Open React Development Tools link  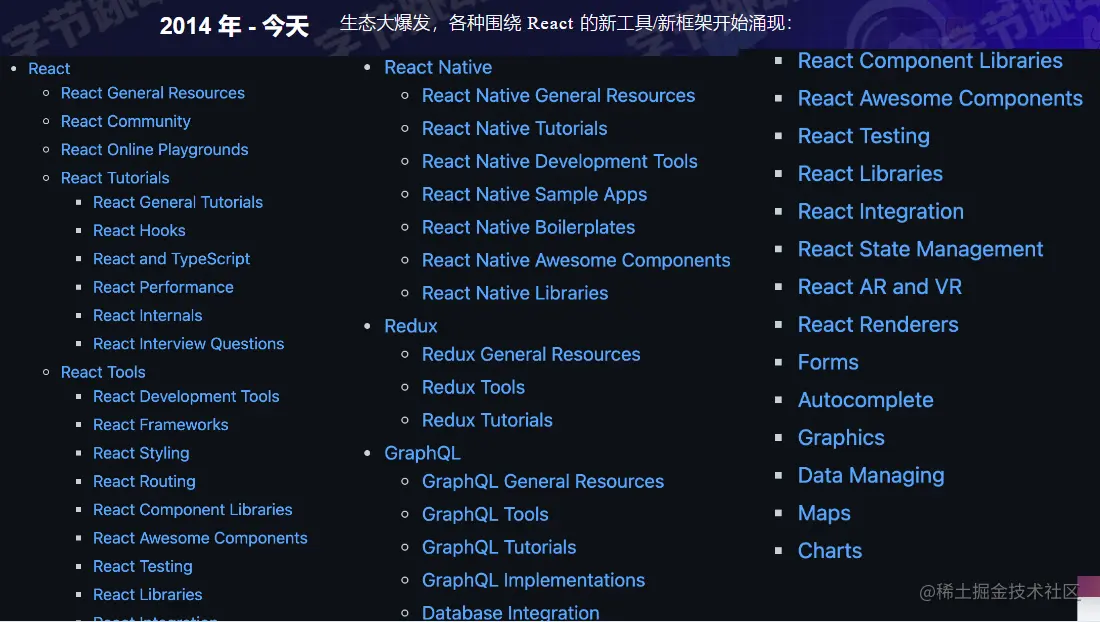[187, 397]
